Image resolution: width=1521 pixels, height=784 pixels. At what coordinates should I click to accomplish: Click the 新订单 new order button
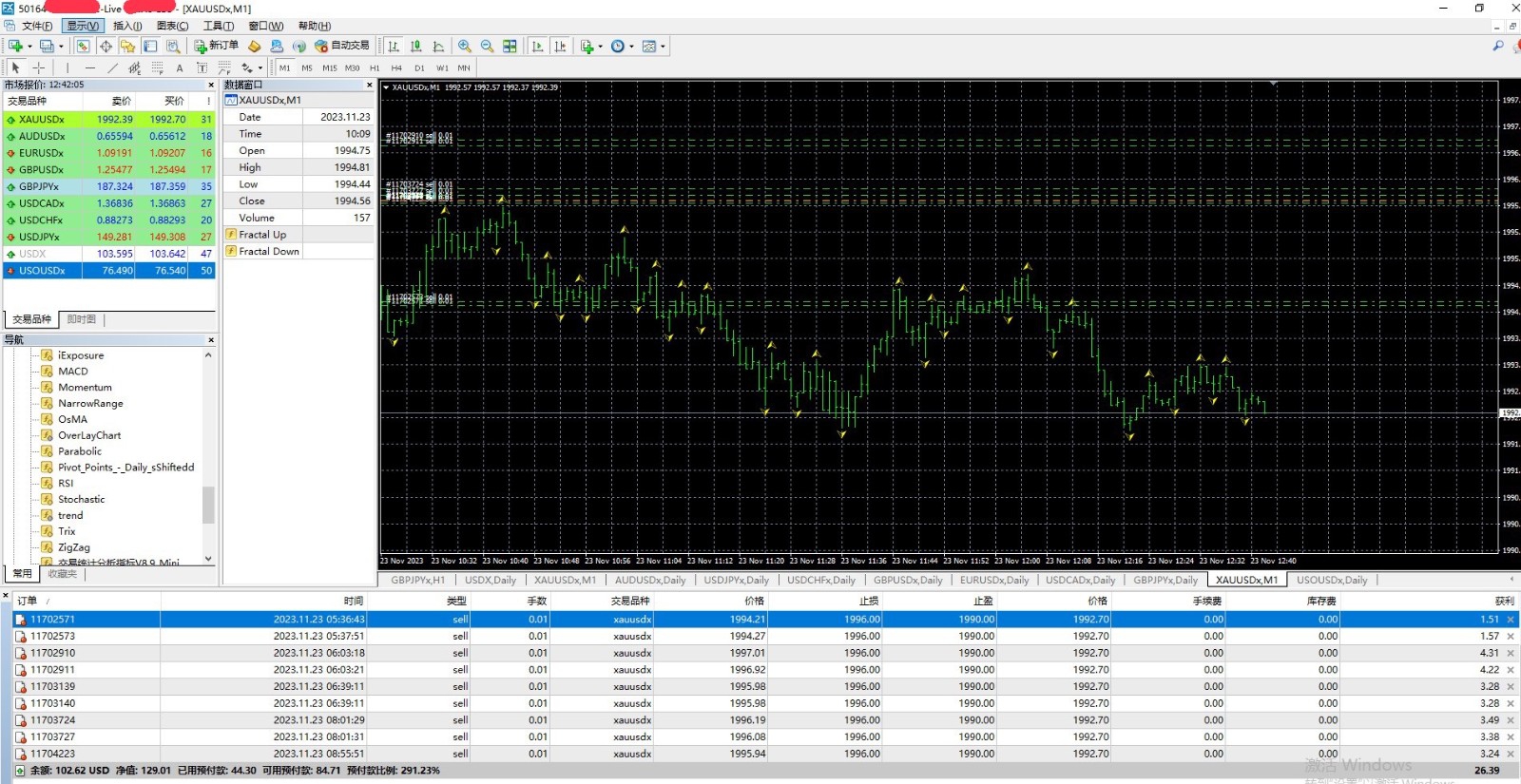[x=217, y=46]
